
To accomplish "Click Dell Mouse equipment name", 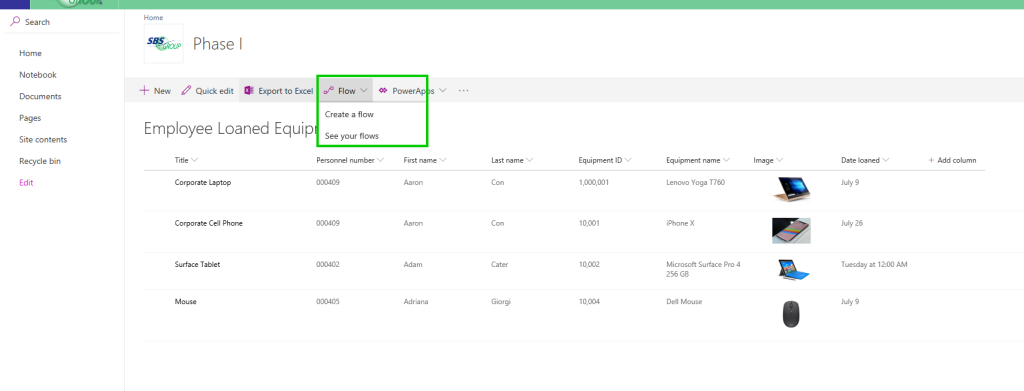I will [x=684, y=302].
